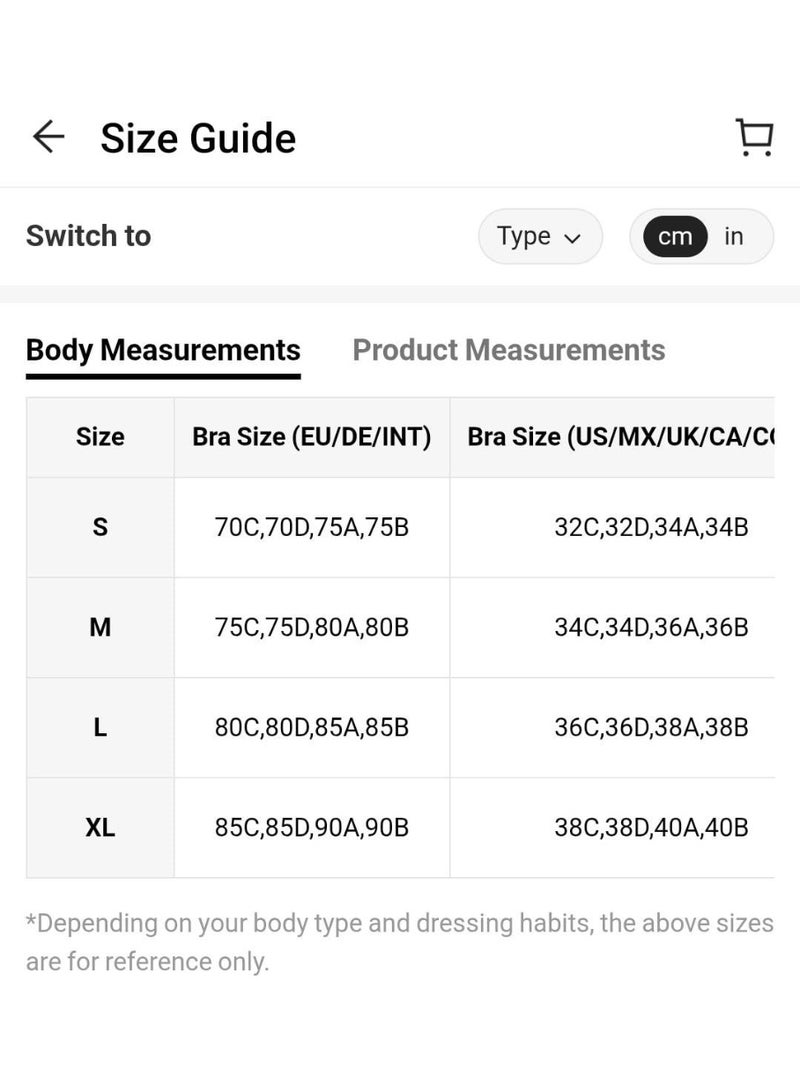Click the Bra Size (US/MX/UK/CA) header

point(622,437)
